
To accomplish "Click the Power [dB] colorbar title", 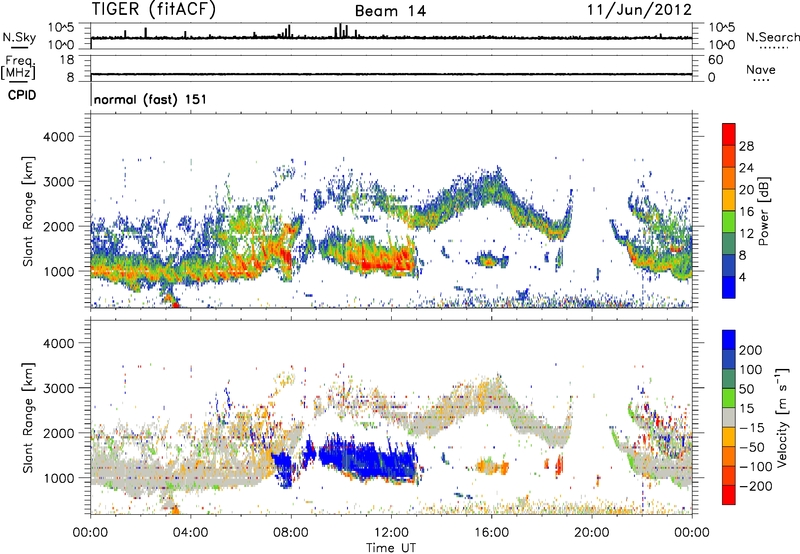I will (x=763, y=211).
